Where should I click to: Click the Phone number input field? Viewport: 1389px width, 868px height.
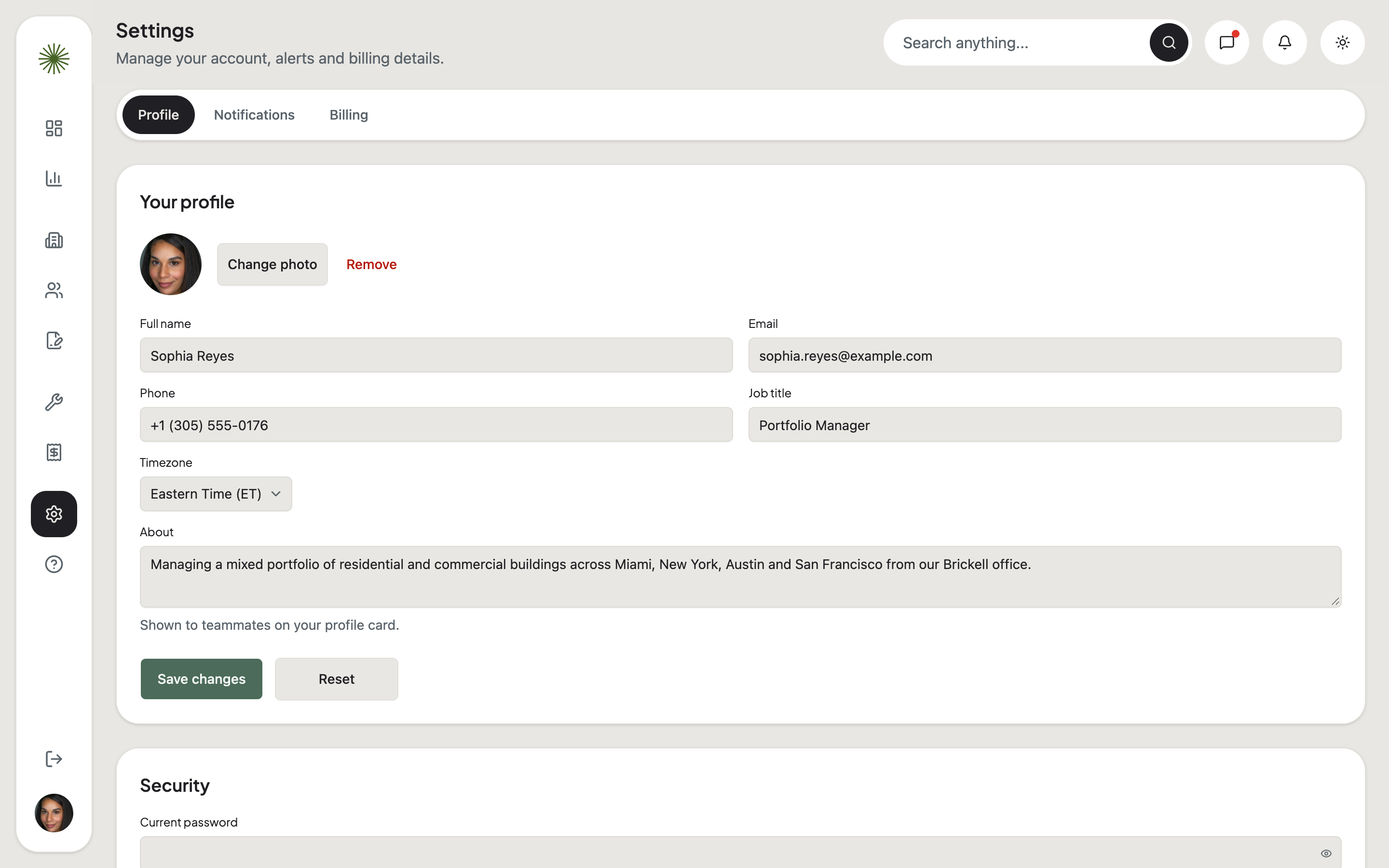coord(436,425)
